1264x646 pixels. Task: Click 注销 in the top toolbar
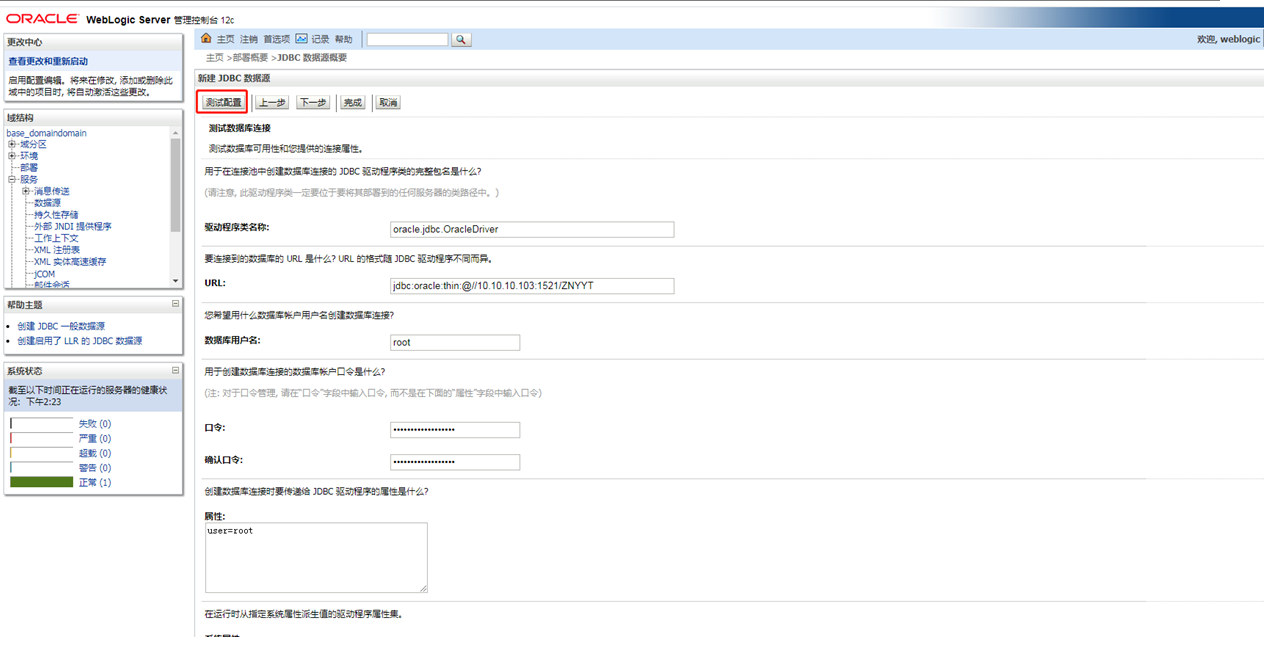pyautogui.click(x=248, y=40)
